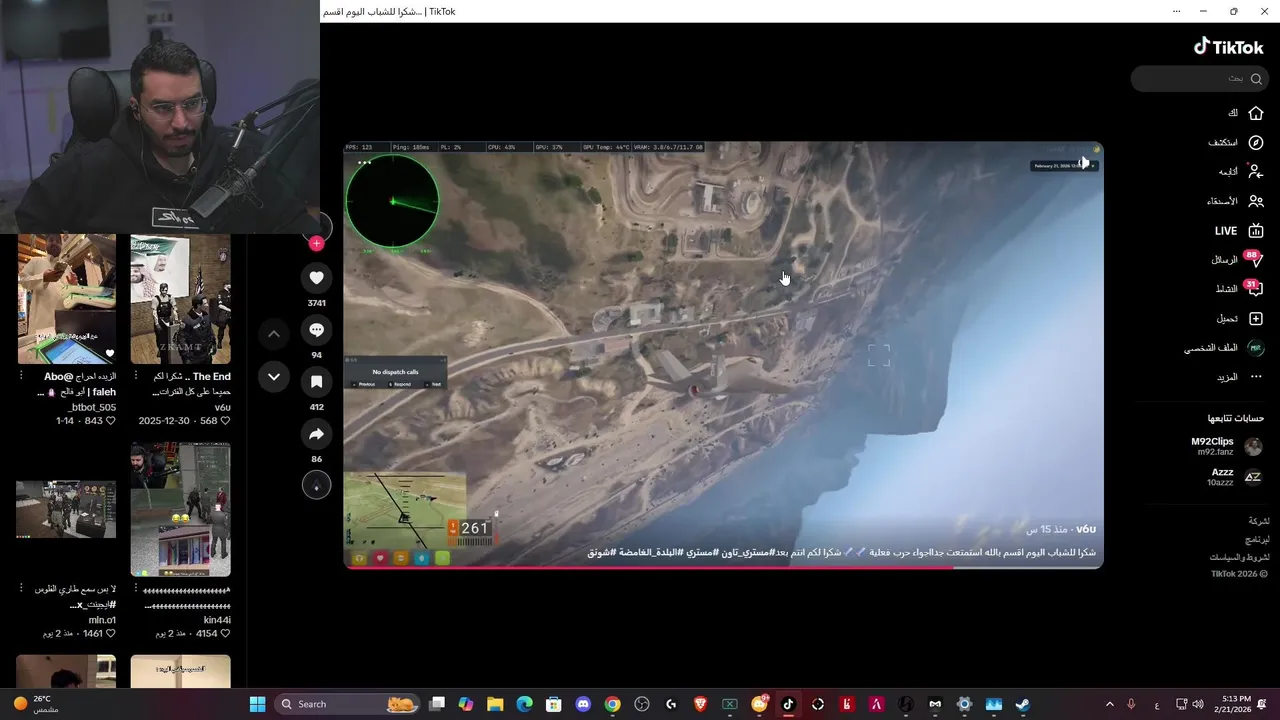Click the search magnifier icon
Screen dimensions: 1280x720
pos(1256,78)
